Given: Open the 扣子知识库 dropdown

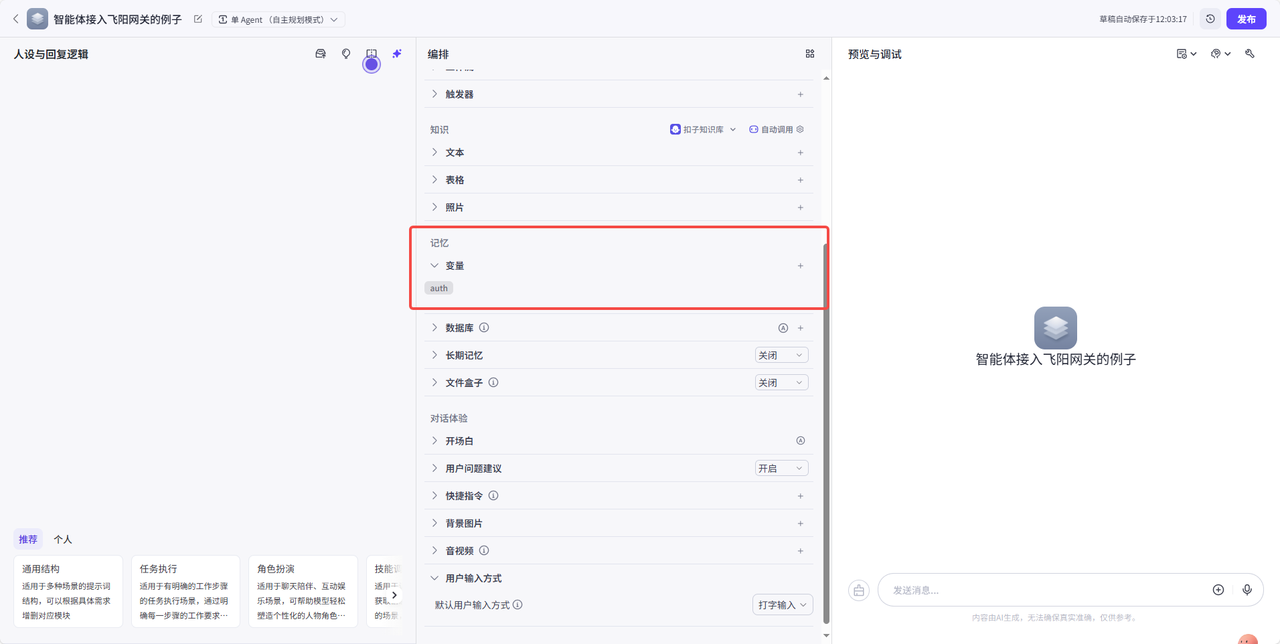Looking at the screenshot, I should click(702, 128).
